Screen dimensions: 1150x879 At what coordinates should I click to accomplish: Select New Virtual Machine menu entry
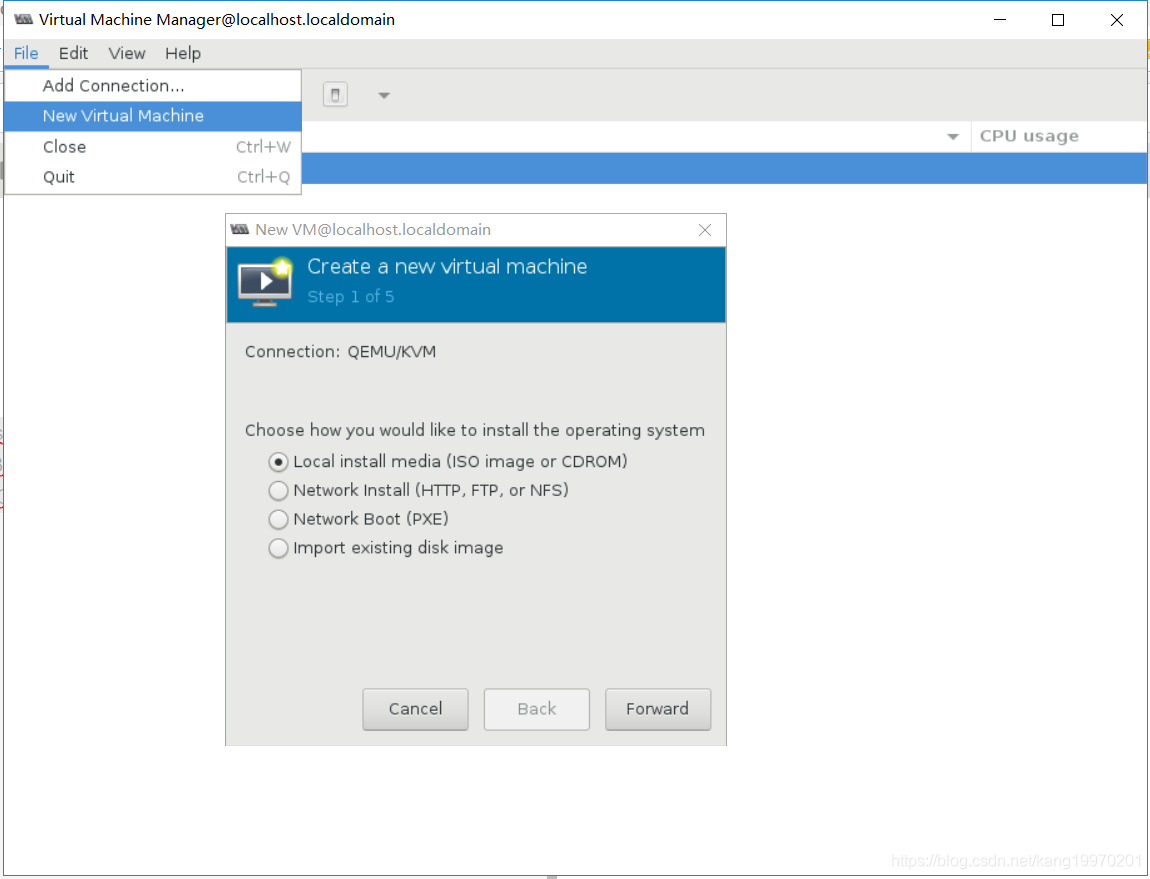pos(153,116)
